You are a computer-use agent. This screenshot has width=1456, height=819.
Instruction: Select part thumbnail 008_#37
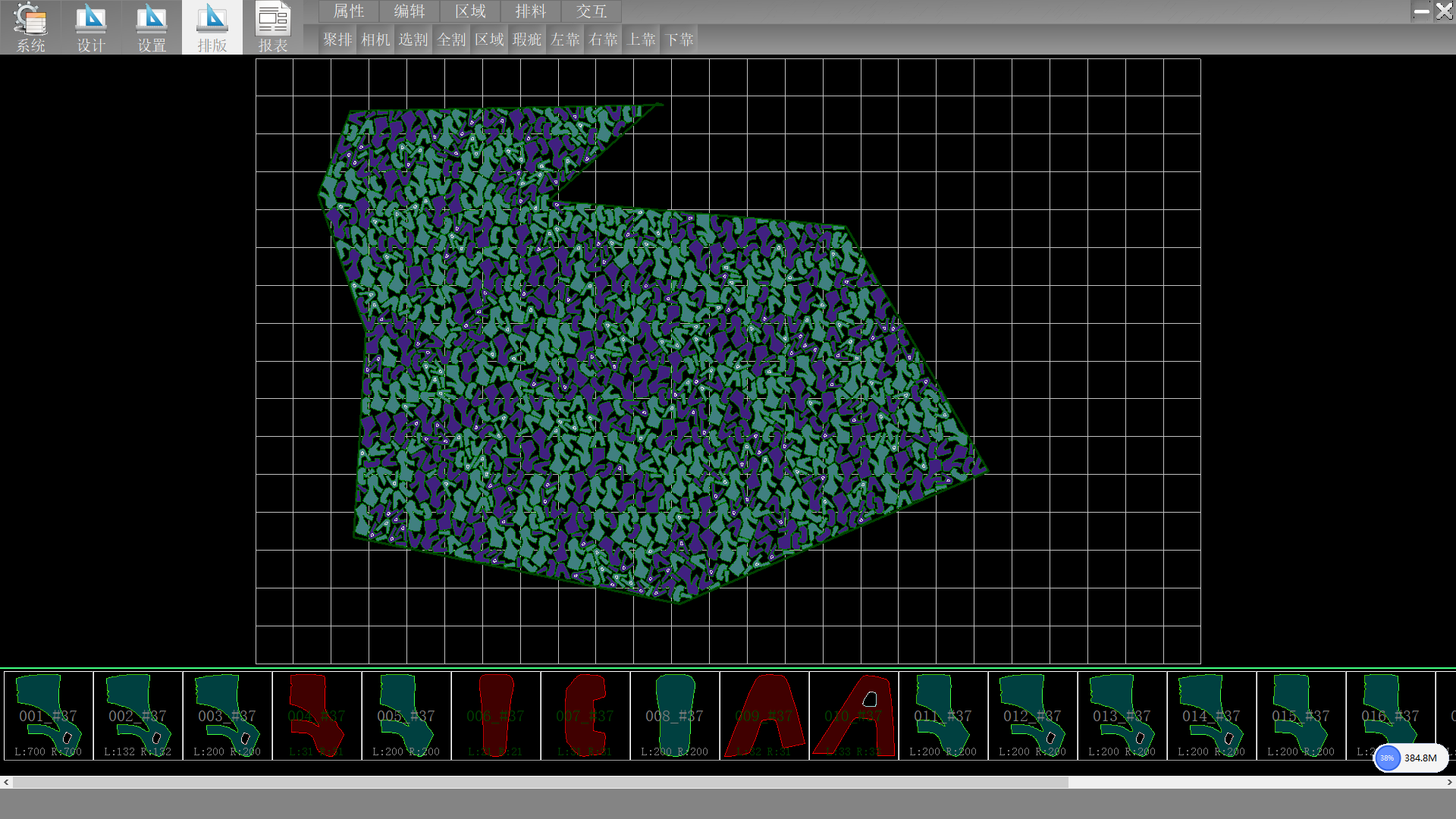point(675,716)
